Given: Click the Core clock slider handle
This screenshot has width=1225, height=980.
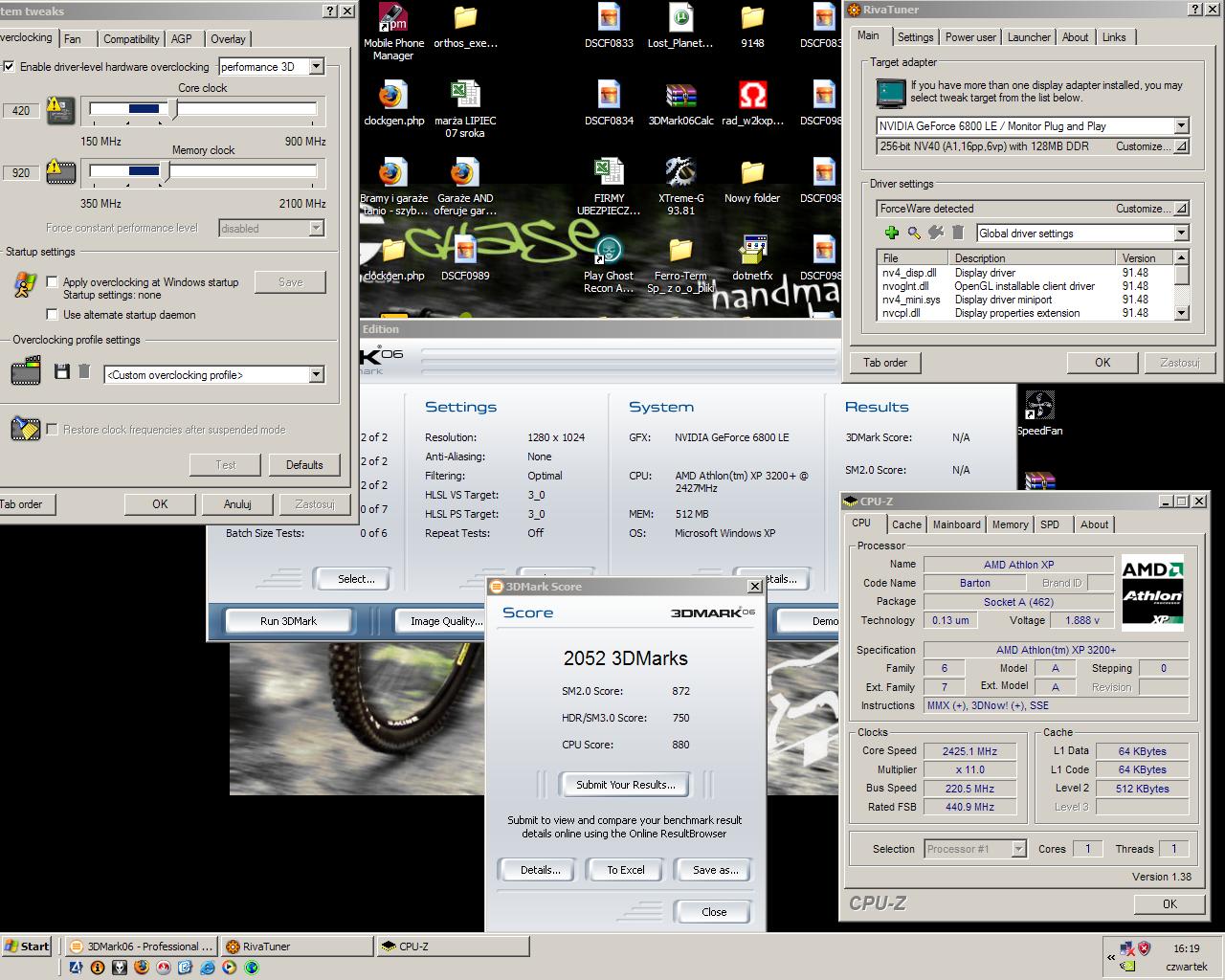Looking at the screenshot, I should (173, 109).
